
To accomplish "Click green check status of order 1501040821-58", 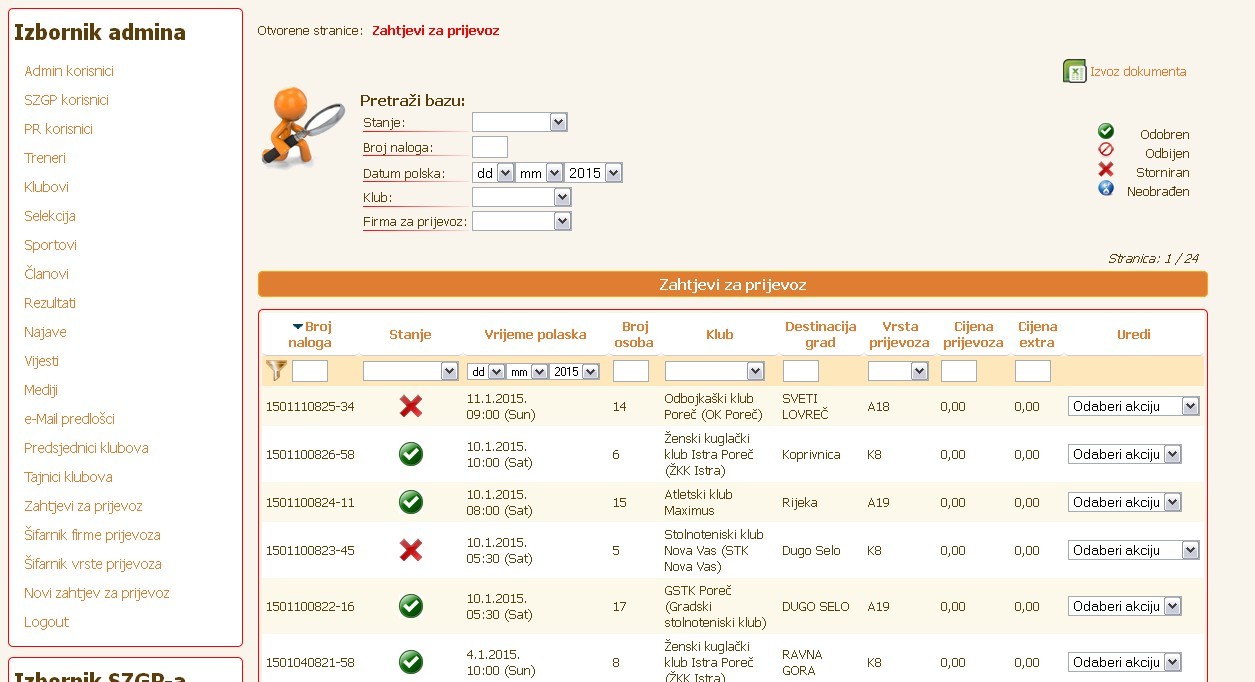I will (x=411, y=662).
